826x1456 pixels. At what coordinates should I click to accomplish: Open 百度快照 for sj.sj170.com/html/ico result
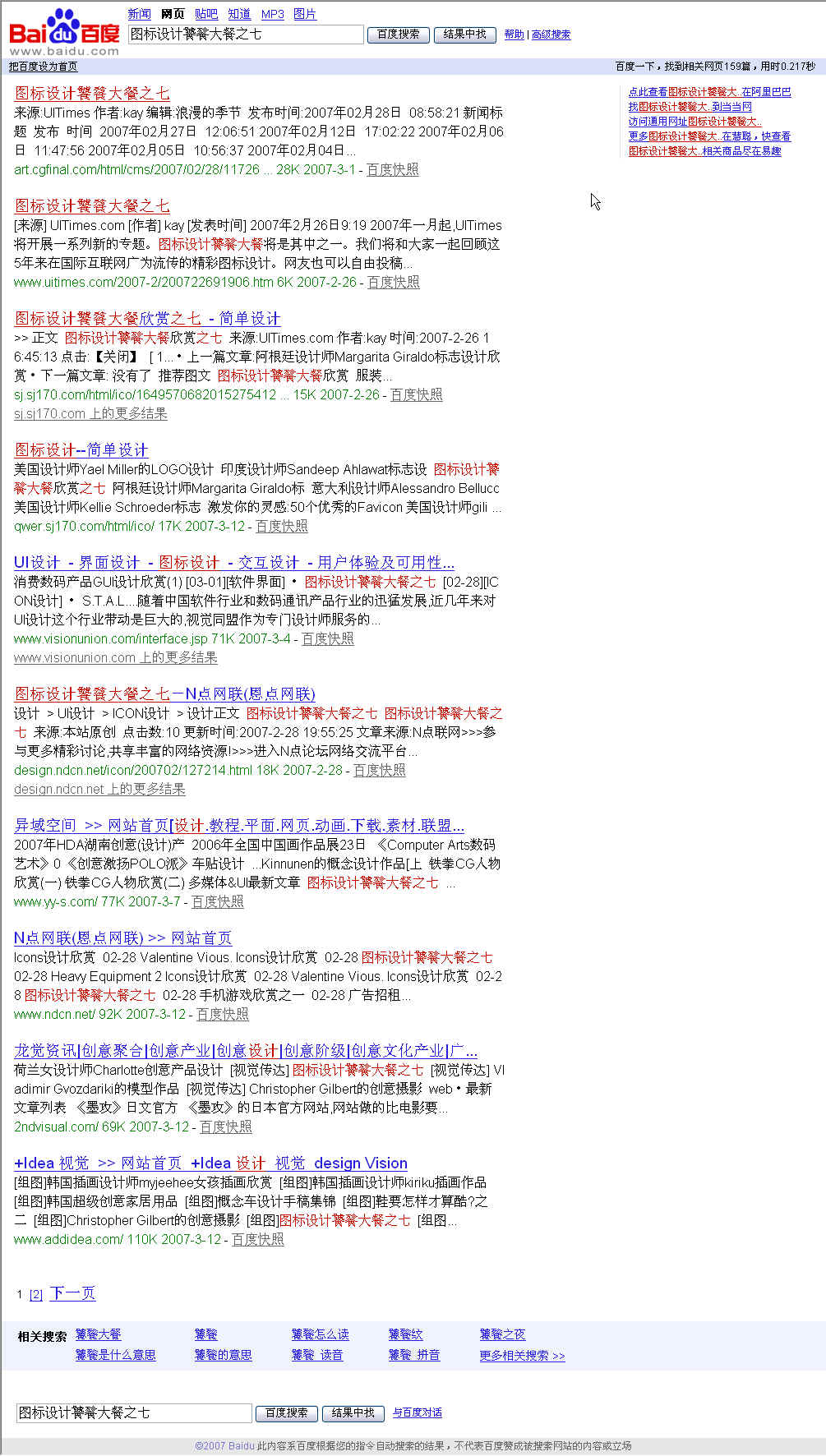(x=416, y=394)
